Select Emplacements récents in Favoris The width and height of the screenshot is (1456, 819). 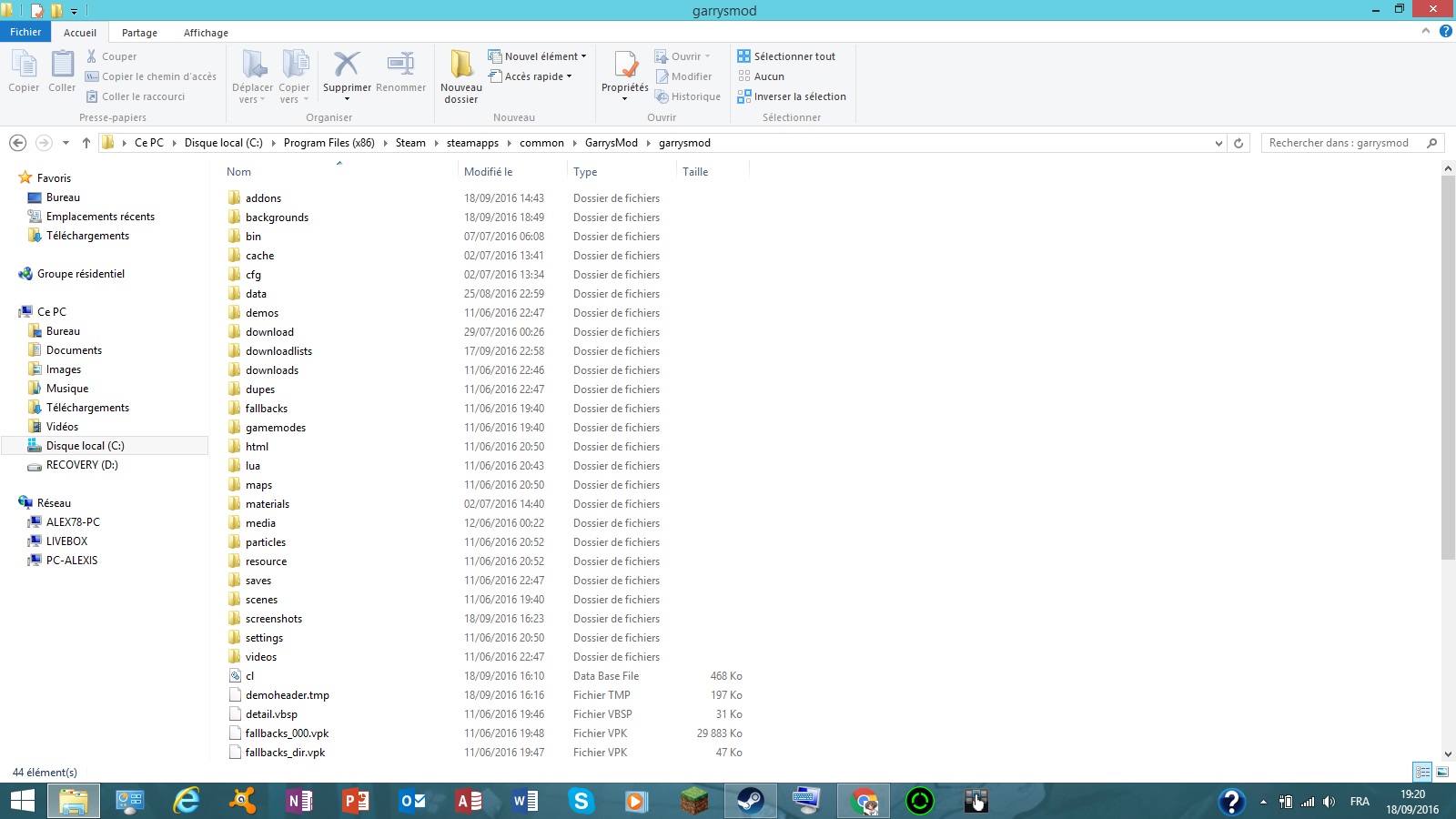click(x=100, y=217)
